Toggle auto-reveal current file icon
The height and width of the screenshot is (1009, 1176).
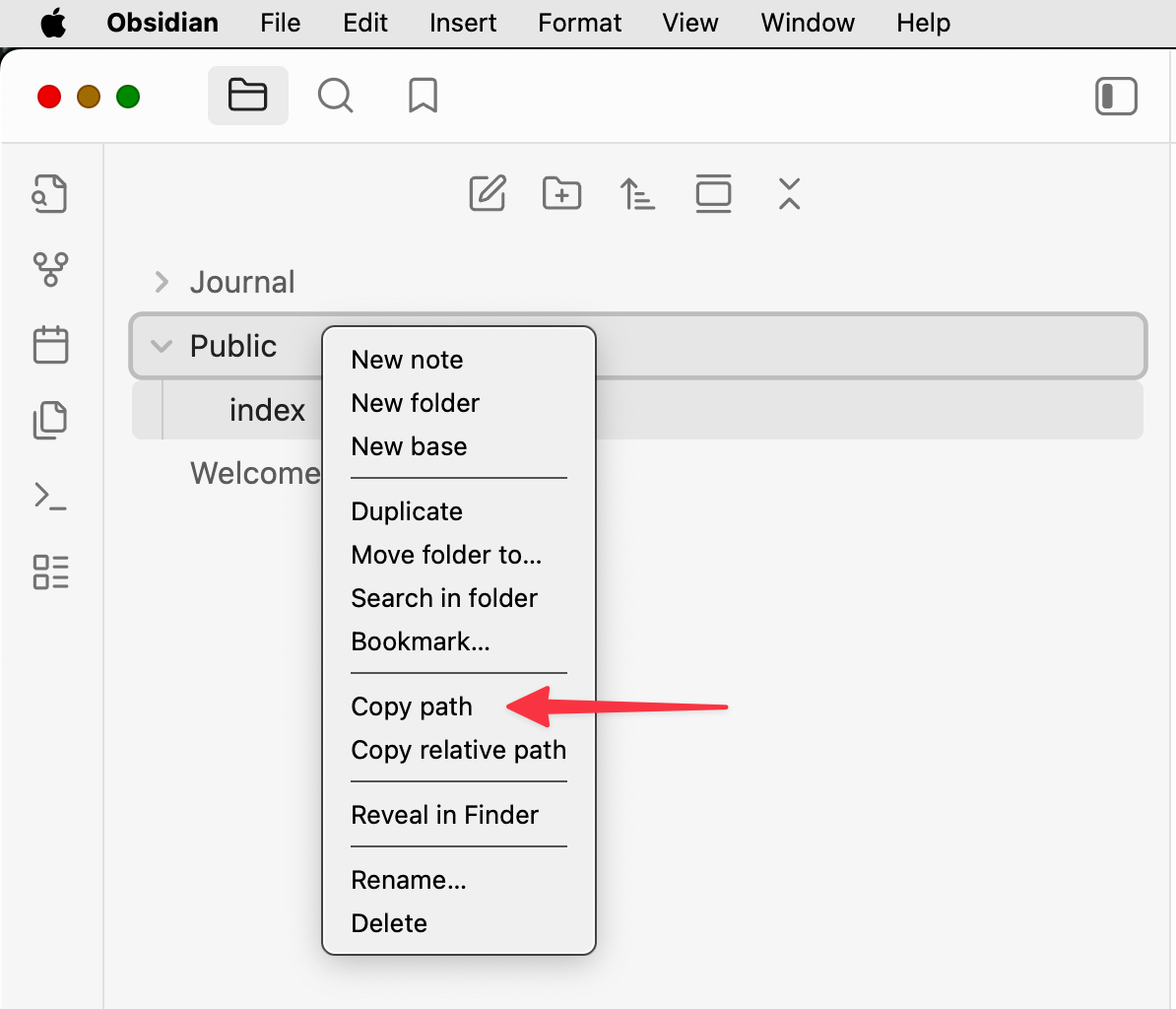coord(713,194)
